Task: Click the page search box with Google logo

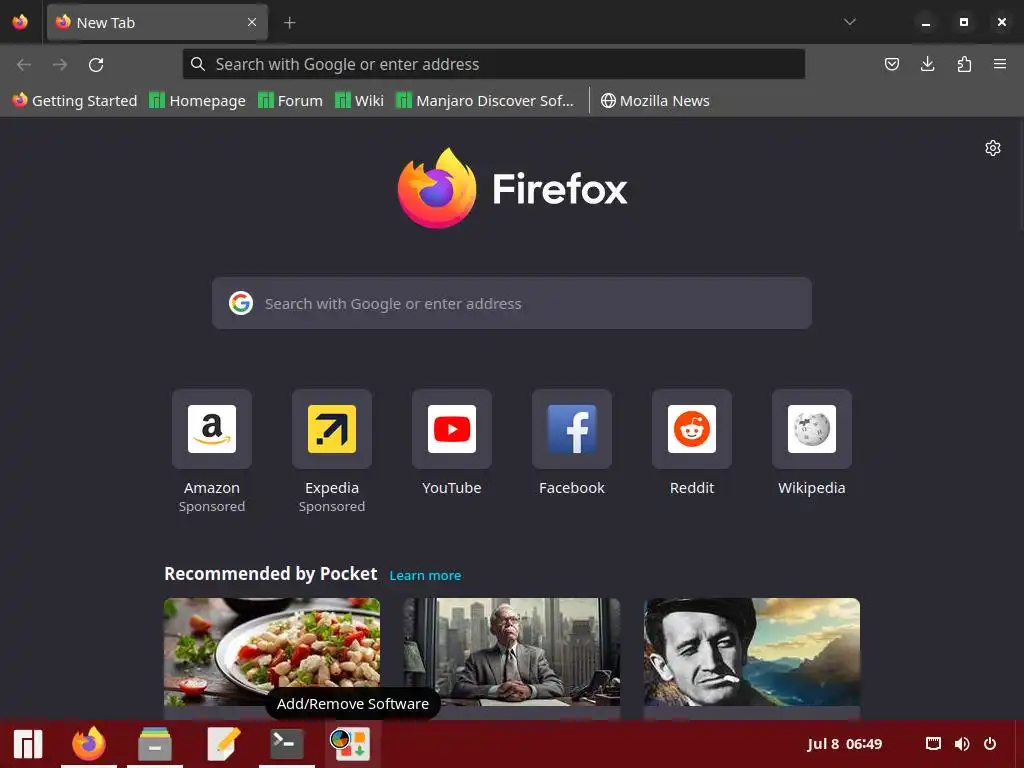Action: (512, 303)
